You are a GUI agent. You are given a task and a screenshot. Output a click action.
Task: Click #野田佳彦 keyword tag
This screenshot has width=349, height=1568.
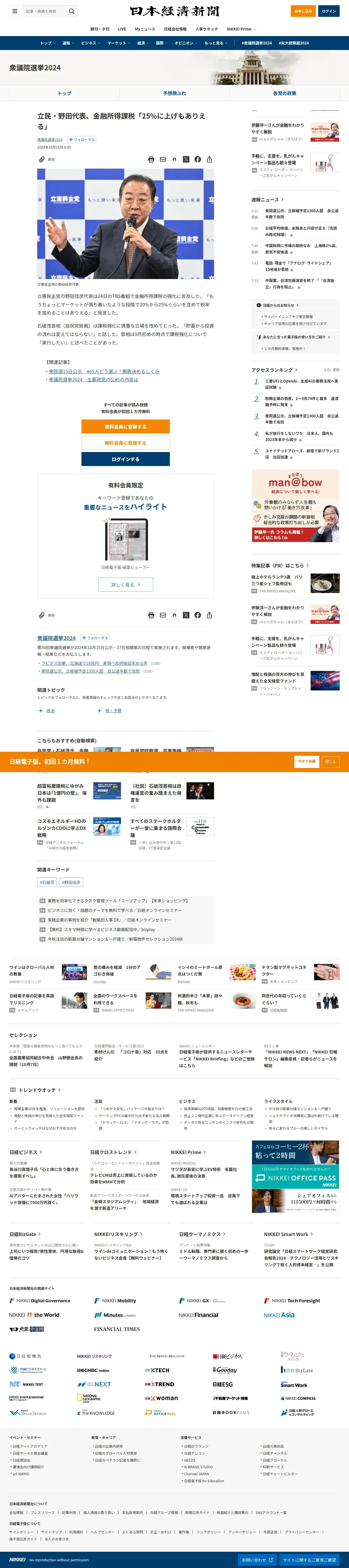[71, 883]
